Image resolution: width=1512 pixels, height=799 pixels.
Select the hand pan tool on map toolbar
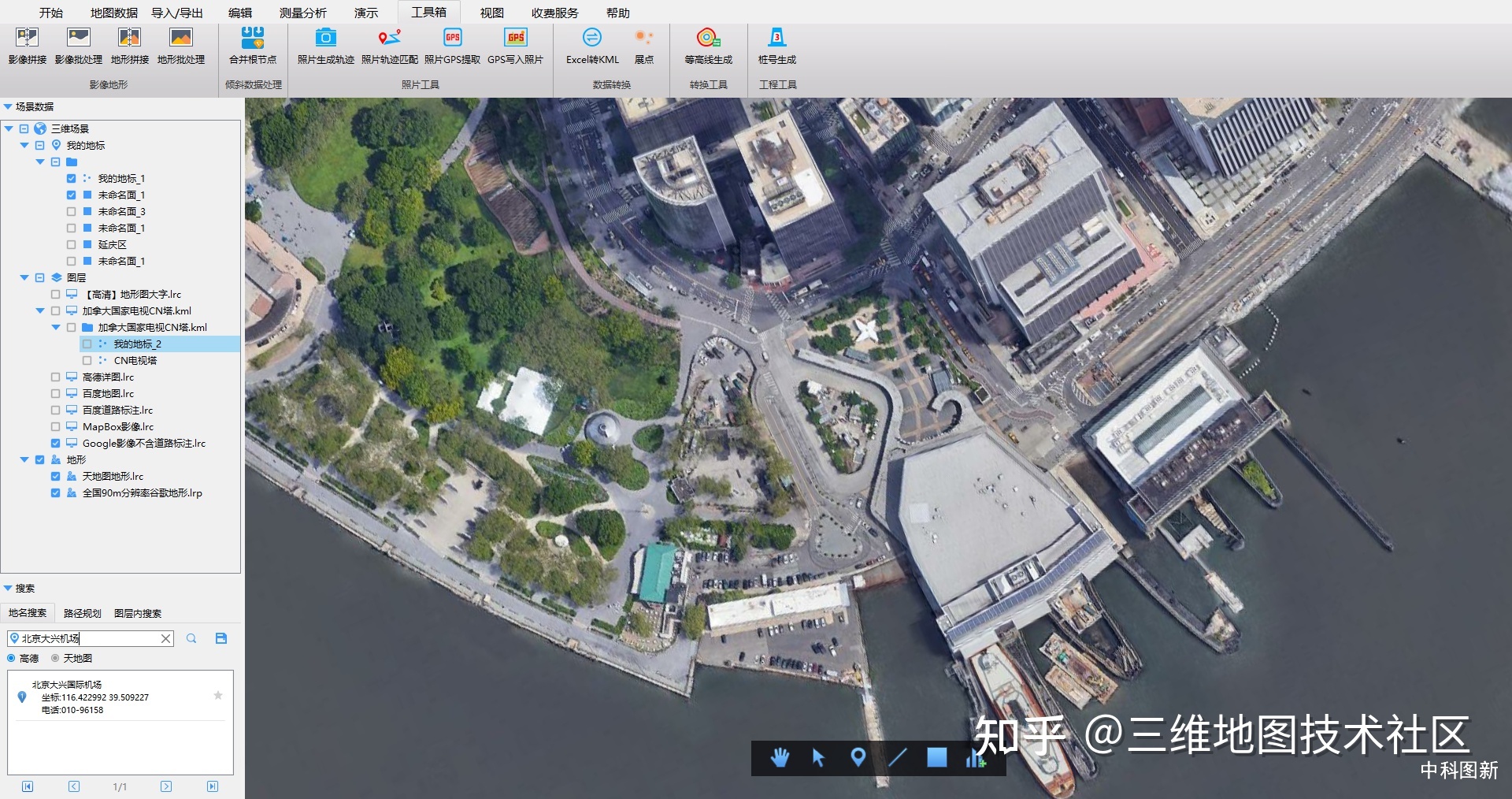click(780, 758)
